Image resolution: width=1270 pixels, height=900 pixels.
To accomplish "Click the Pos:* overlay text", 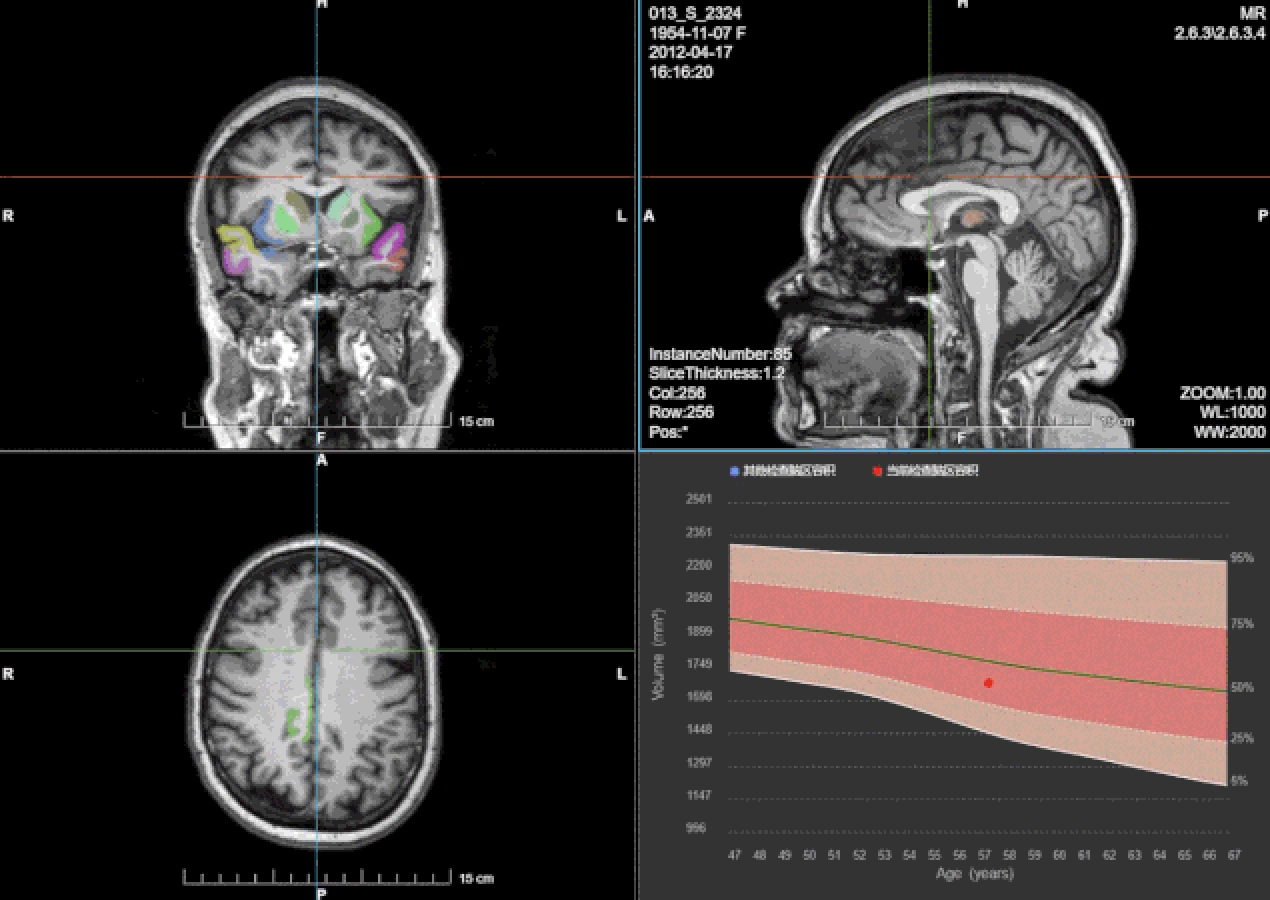I will (668, 432).
